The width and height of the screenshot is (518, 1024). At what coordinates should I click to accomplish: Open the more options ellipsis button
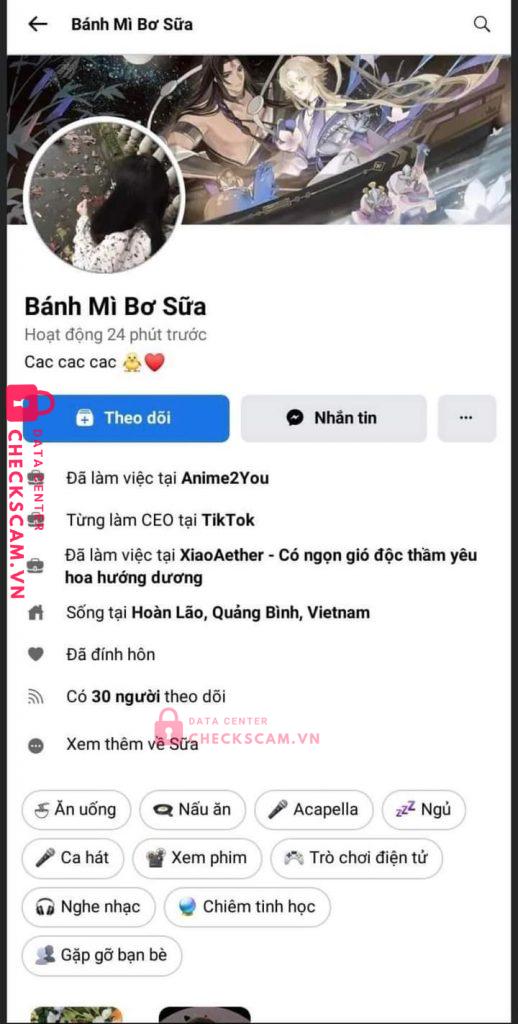coord(466,419)
